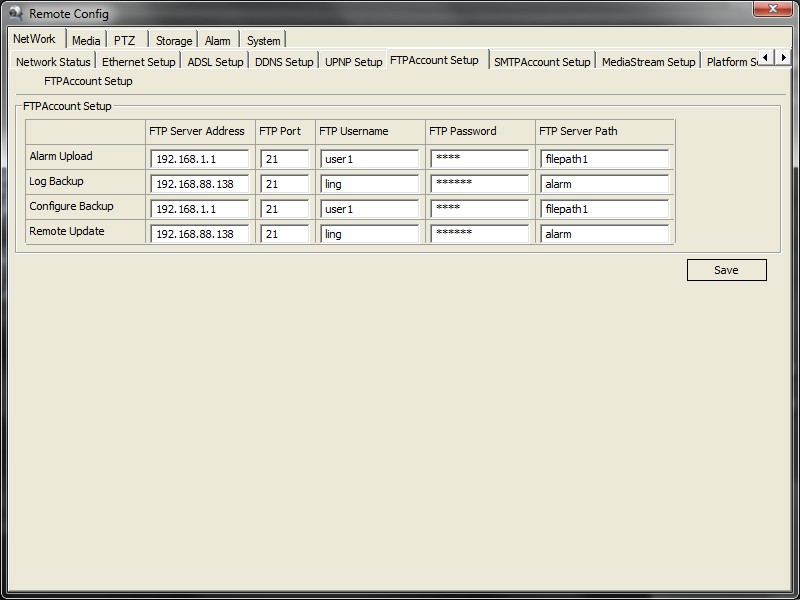Edit Alarm Upload FTP password field
Image resolution: width=800 pixels, height=600 pixels.
[x=480, y=159]
